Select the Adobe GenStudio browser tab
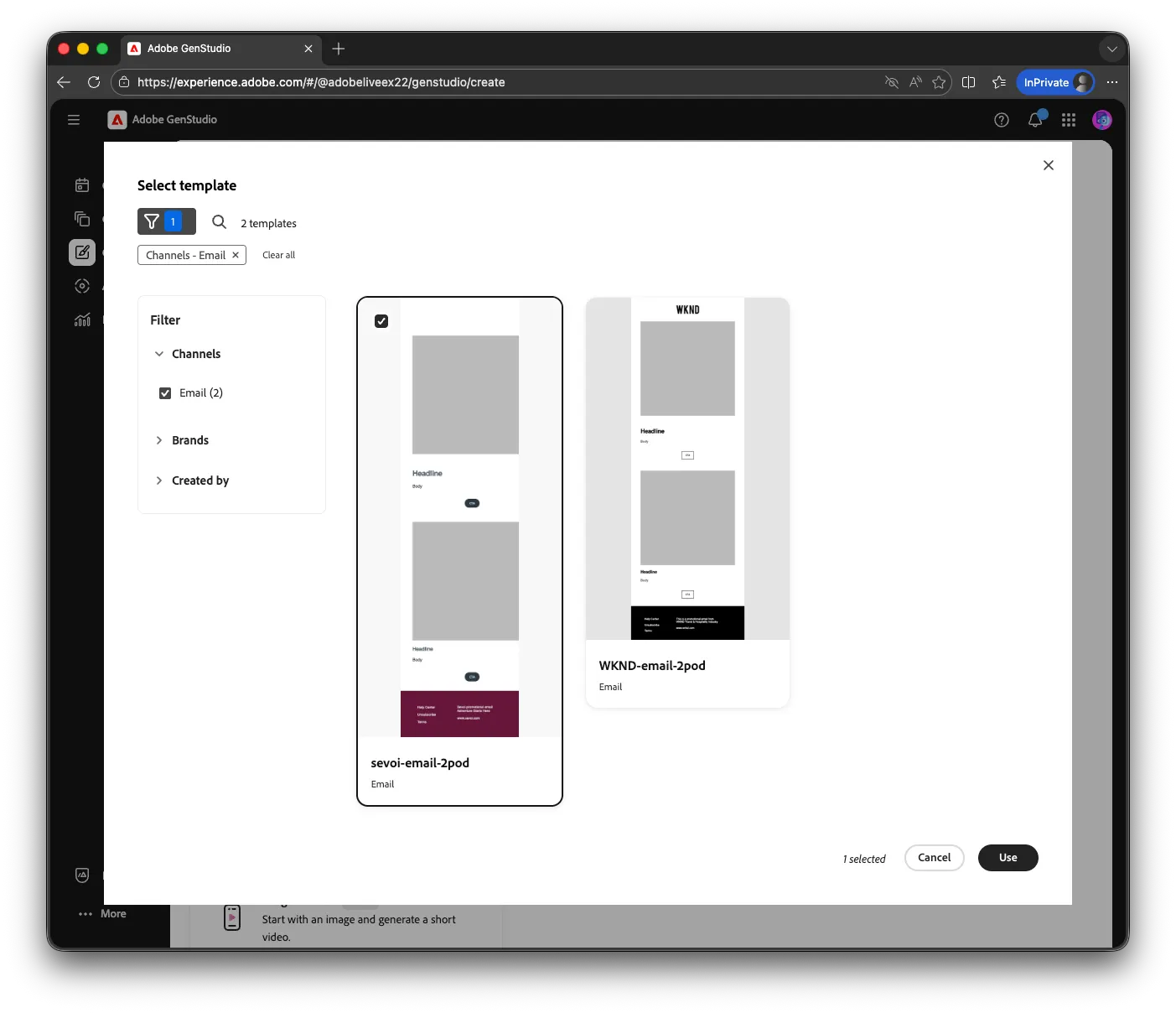Image resolution: width=1176 pixels, height=1013 pixels. click(x=221, y=49)
